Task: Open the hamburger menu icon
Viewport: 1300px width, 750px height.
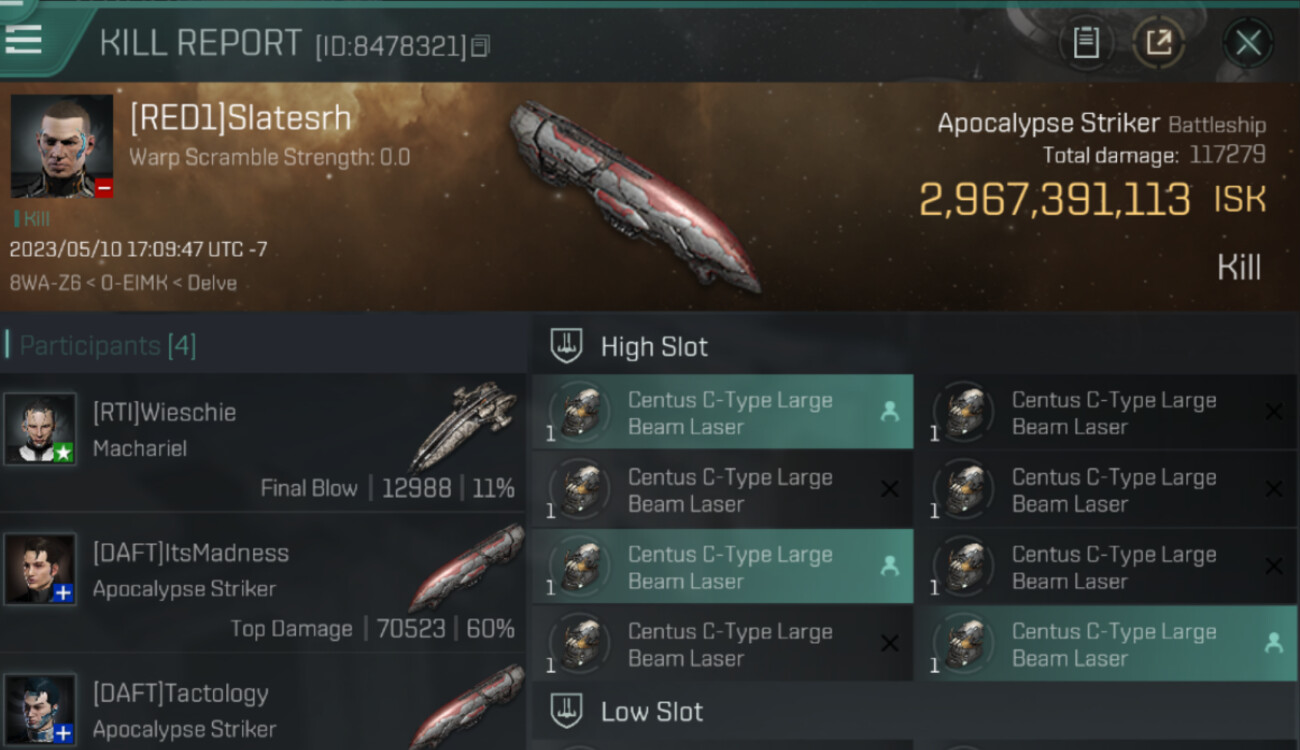Action: point(23,39)
